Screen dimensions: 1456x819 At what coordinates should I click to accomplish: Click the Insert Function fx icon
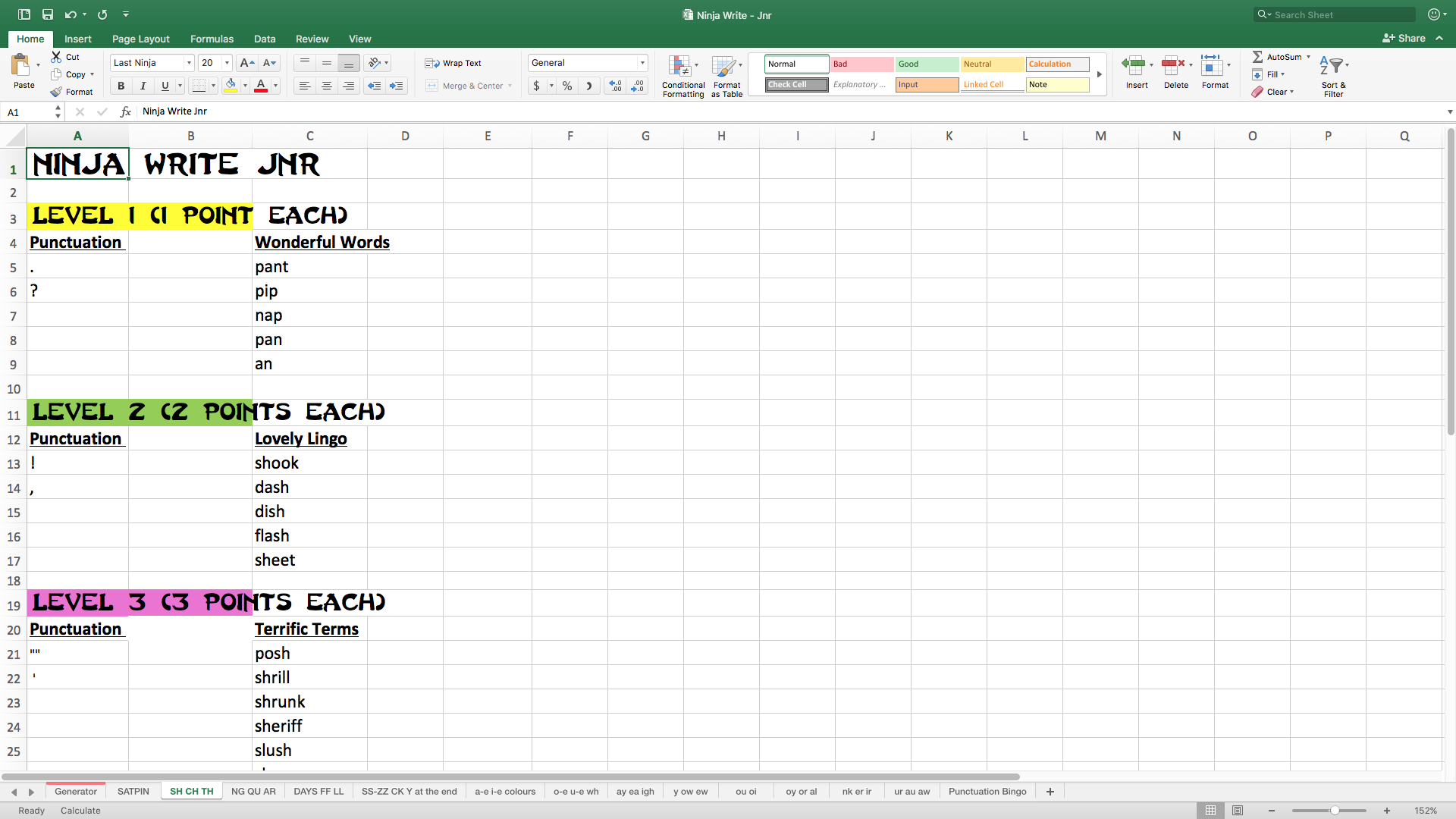tap(126, 111)
